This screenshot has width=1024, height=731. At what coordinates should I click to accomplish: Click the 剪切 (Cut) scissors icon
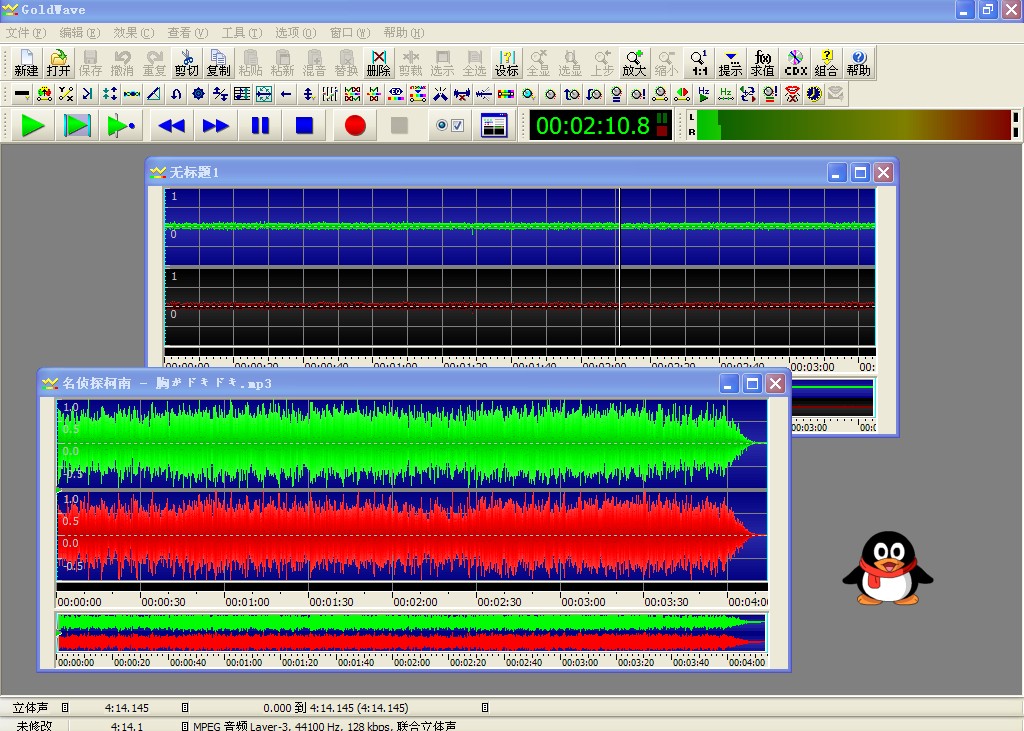point(186,63)
